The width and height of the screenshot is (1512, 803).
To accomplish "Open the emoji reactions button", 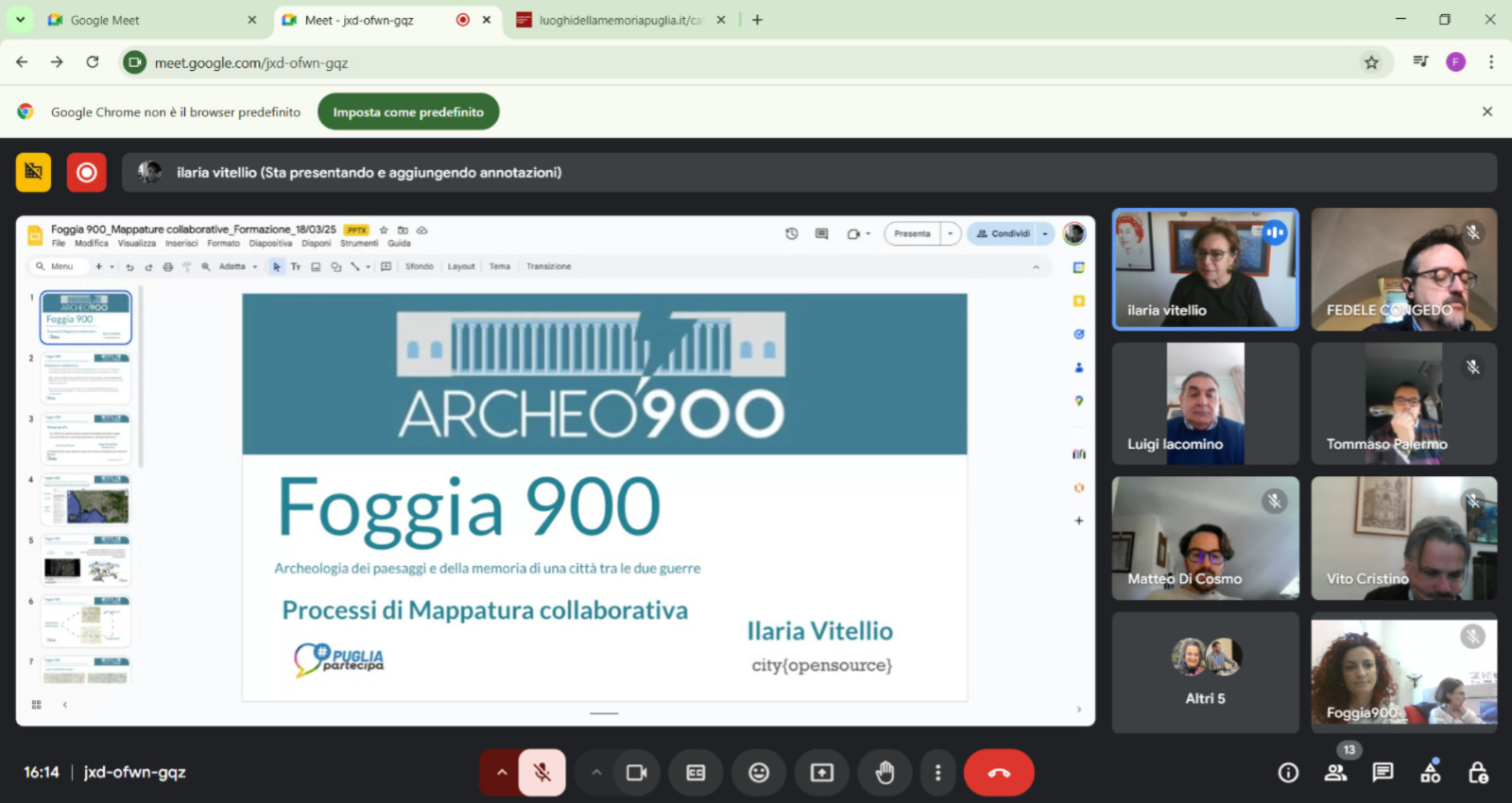I will pyautogui.click(x=759, y=773).
